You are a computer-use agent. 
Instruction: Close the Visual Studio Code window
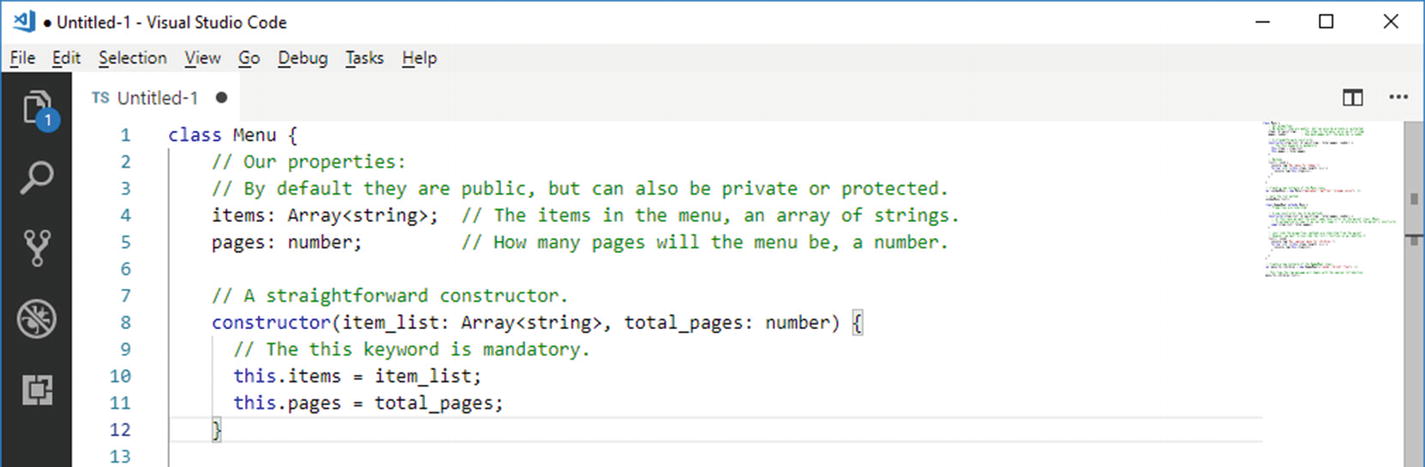(1391, 22)
